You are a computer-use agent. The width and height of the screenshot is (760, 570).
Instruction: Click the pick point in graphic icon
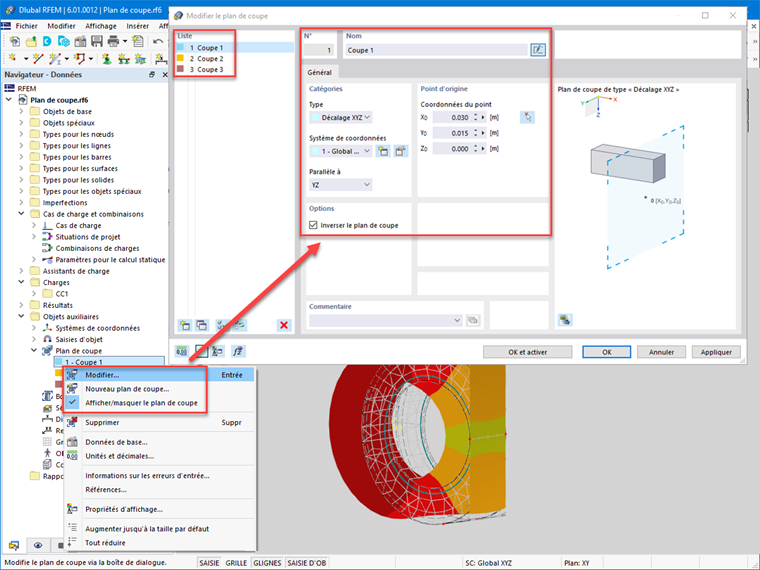527,117
